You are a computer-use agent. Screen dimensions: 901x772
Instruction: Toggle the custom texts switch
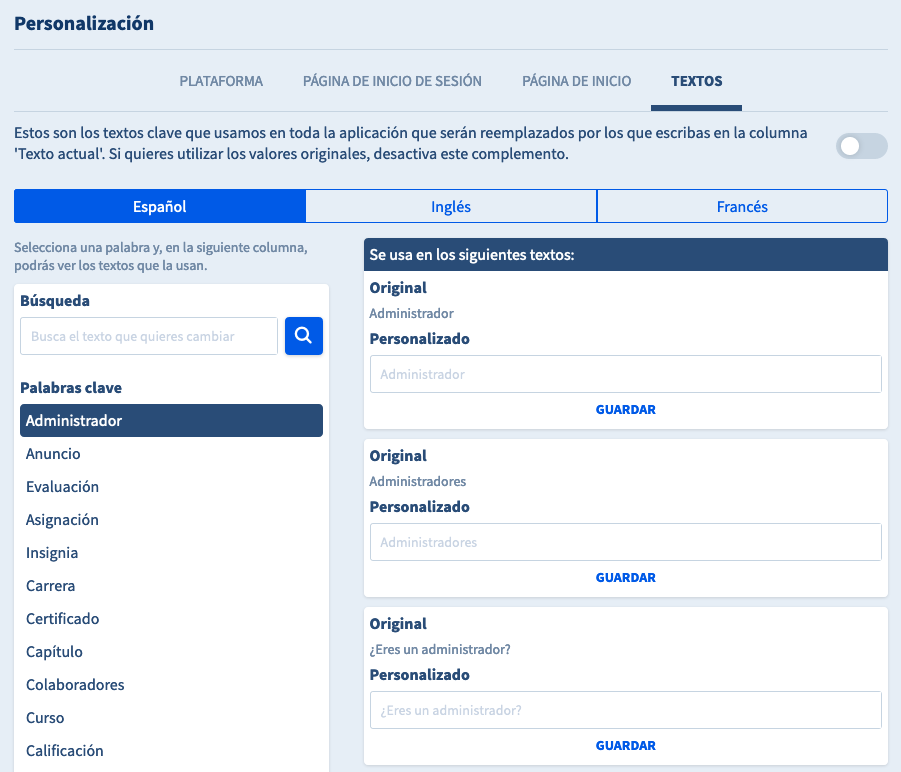coord(861,147)
